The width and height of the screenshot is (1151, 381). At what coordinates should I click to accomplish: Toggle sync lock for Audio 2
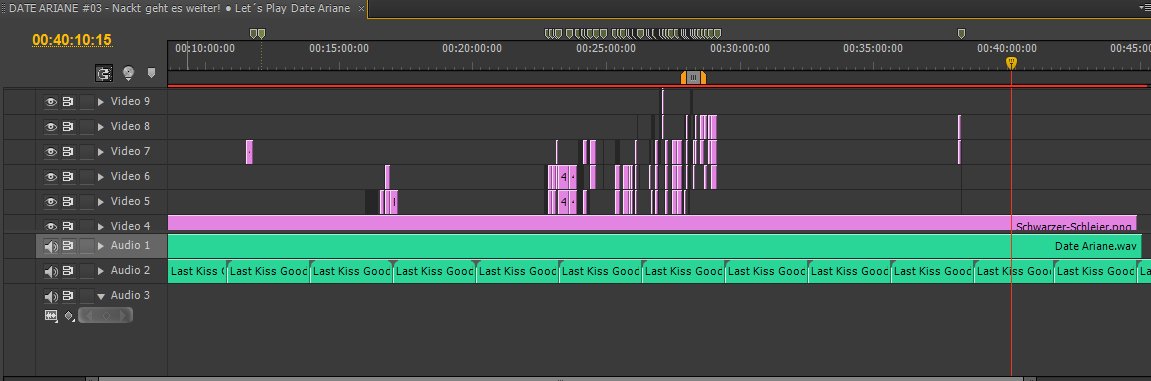68,271
